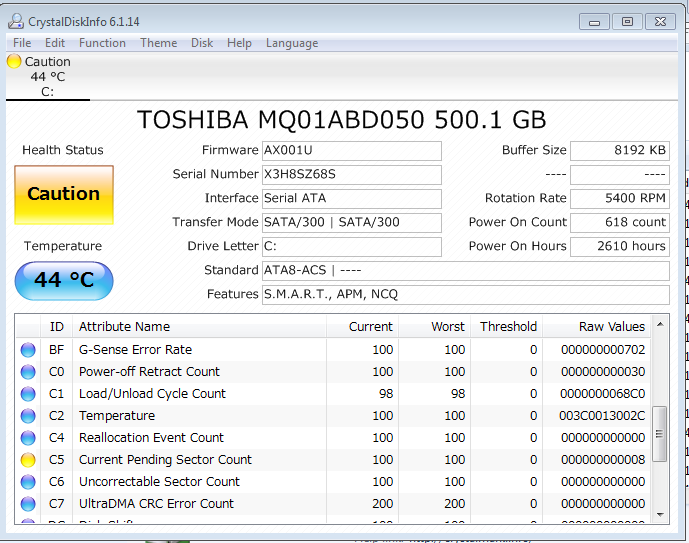This screenshot has width=689, height=543.
Task: Click the Power On Count value 618 count
Action: [620, 223]
